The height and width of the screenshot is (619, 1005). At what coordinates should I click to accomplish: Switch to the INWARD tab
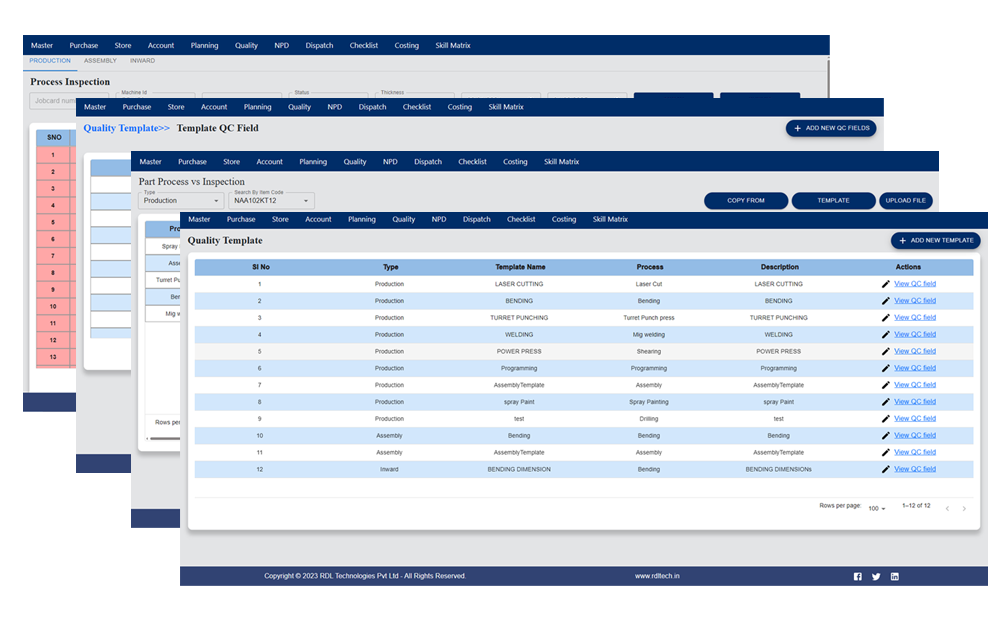(x=141, y=60)
